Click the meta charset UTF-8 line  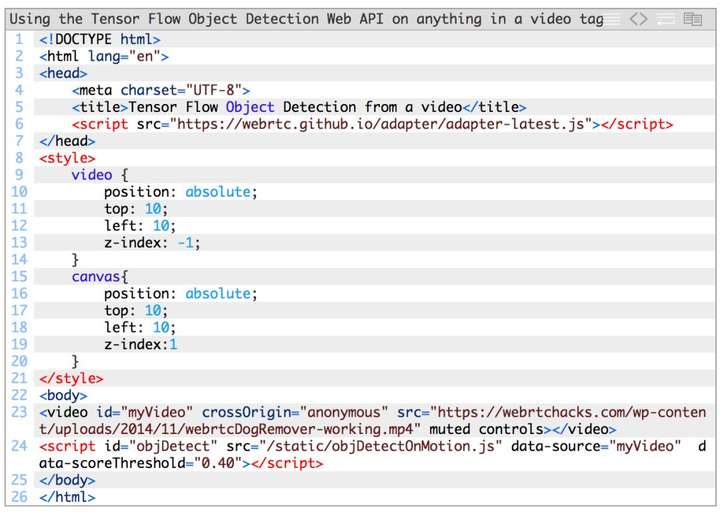click(x=161, y=90)
